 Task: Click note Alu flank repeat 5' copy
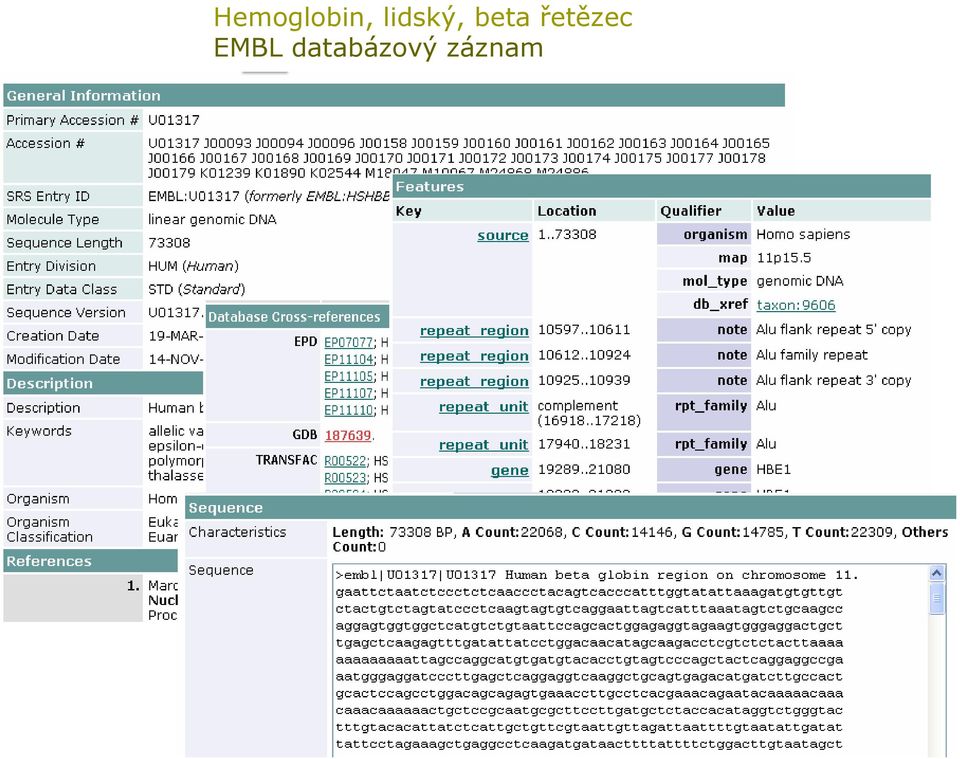834,329
